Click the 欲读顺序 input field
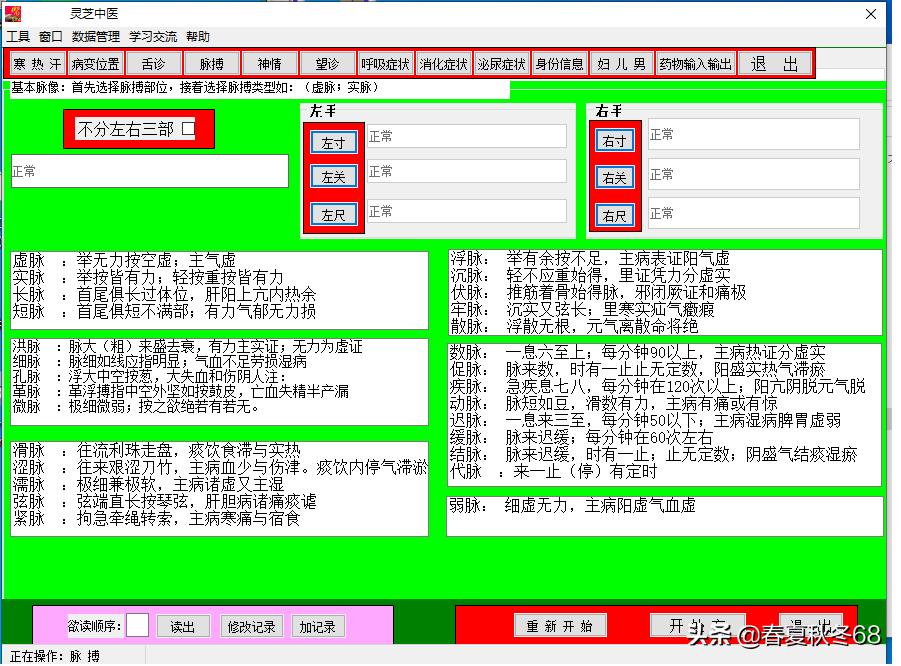This screenshot has width=901, height=666. point(138,625)
